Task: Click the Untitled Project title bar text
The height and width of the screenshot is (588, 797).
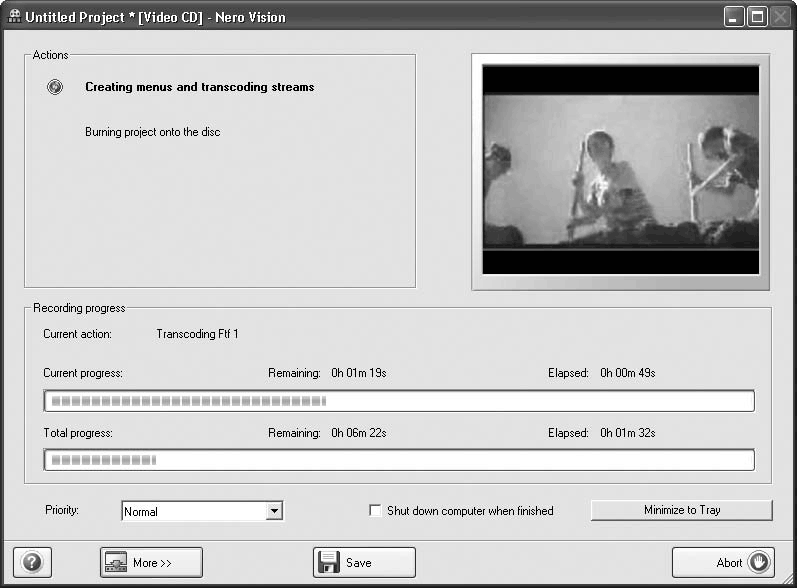Action: coord(155,16)
